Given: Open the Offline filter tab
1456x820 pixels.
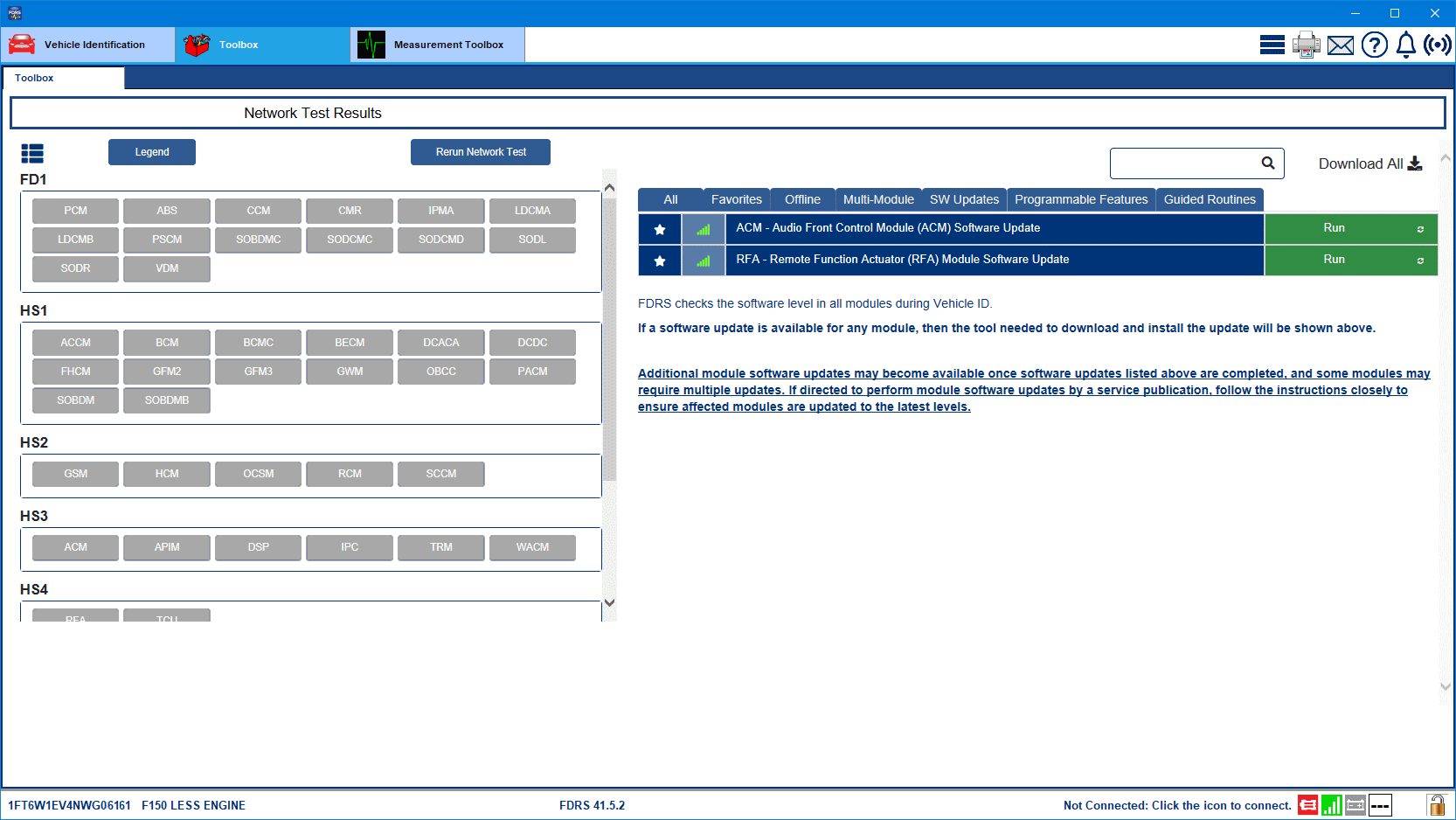Looking at the screenshot, I should click(802, 199).
